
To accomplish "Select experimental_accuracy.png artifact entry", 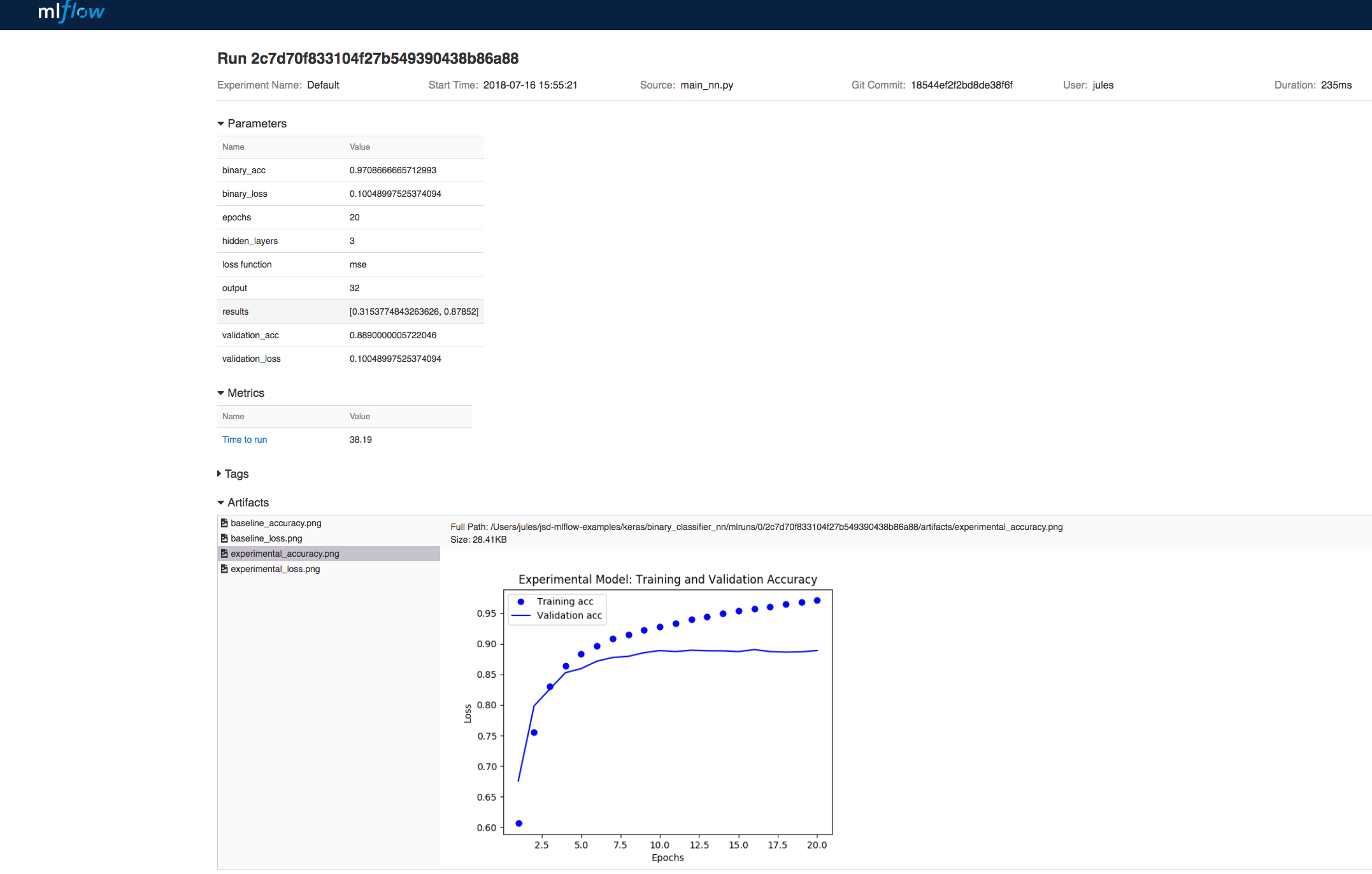I will tap(285, 554).
